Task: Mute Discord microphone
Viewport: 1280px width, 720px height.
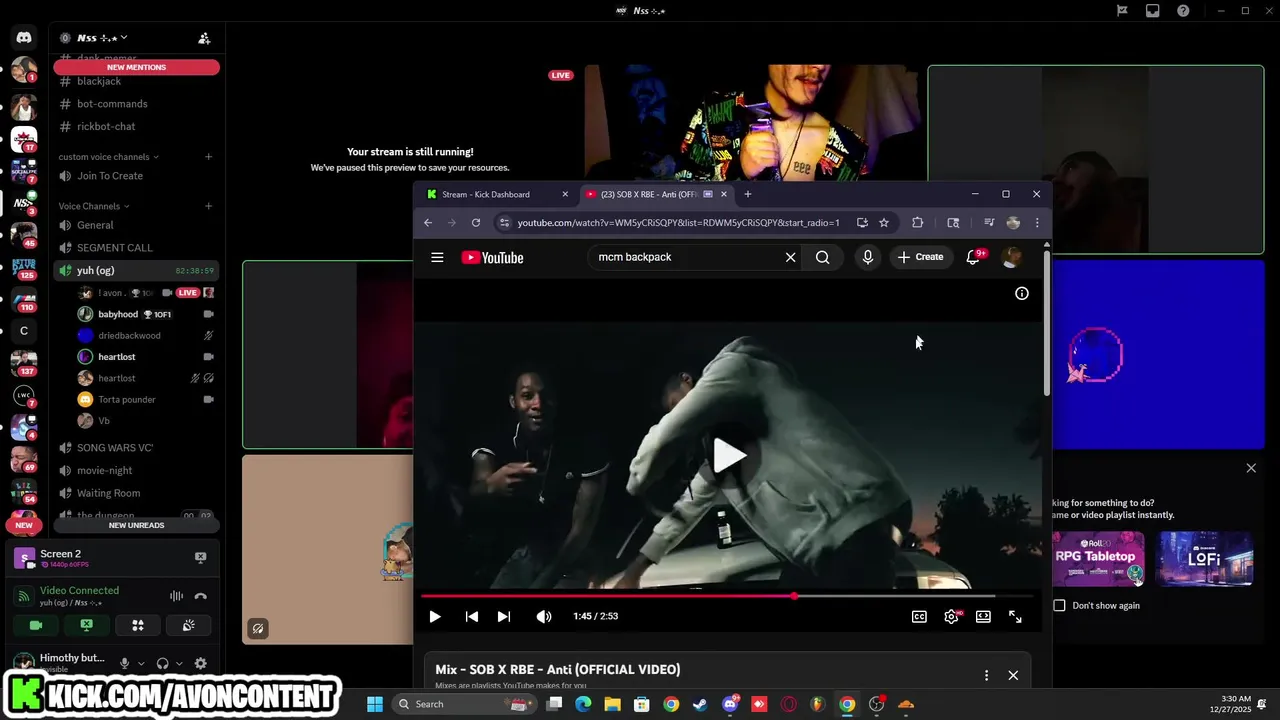Action: [125, 663]
